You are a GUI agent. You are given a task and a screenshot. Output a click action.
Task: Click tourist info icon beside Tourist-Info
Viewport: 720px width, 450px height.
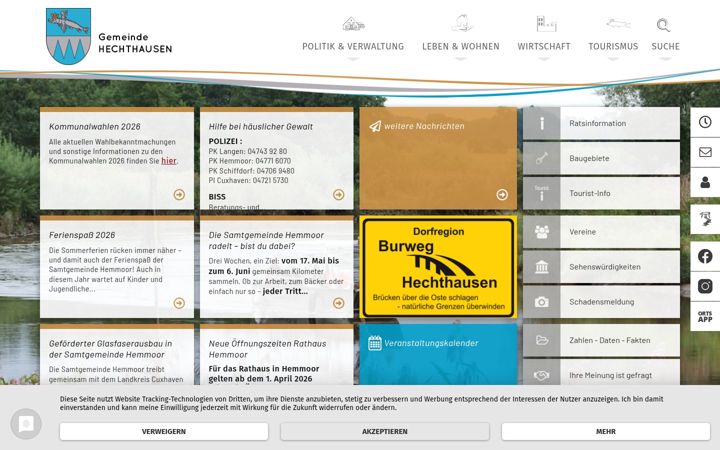coord(541,193)
